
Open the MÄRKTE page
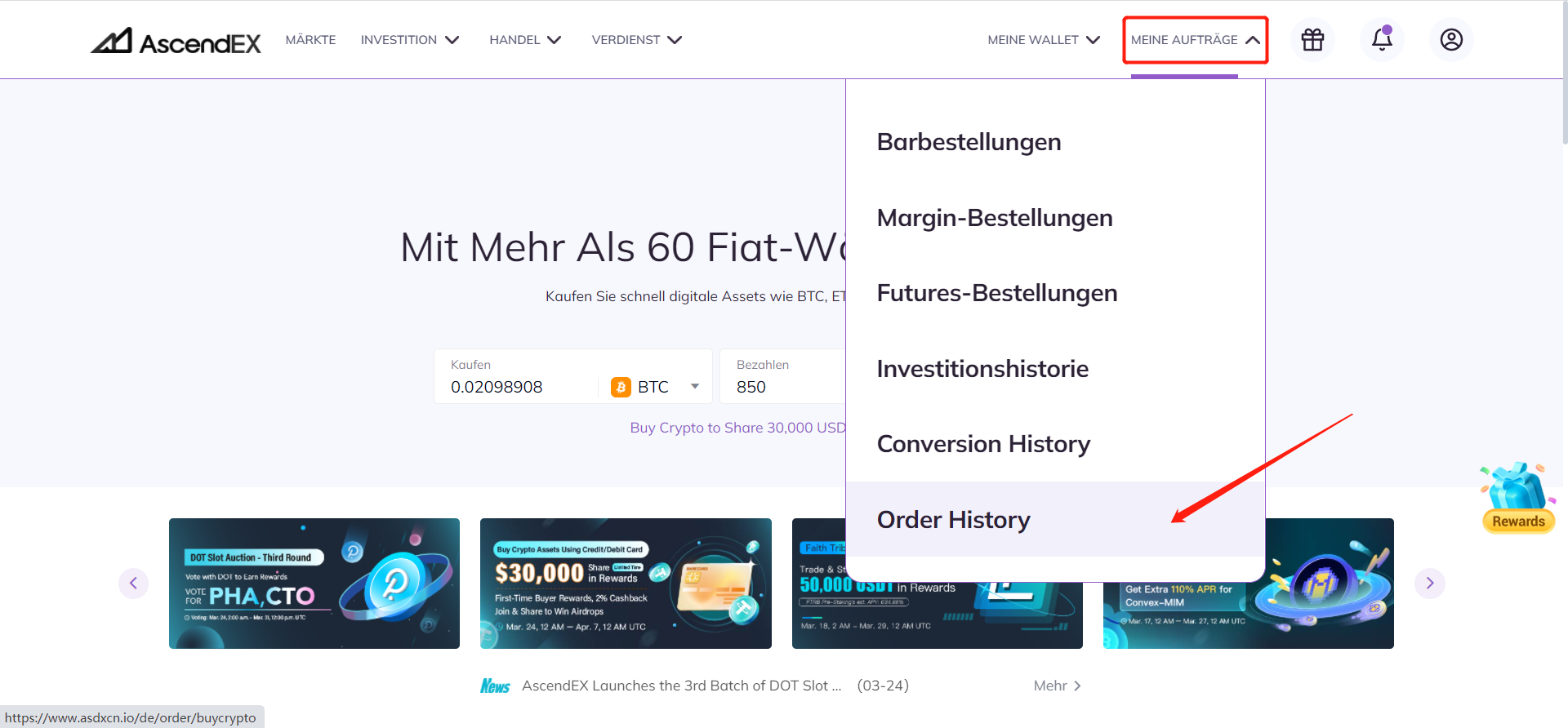pos(310,39)
